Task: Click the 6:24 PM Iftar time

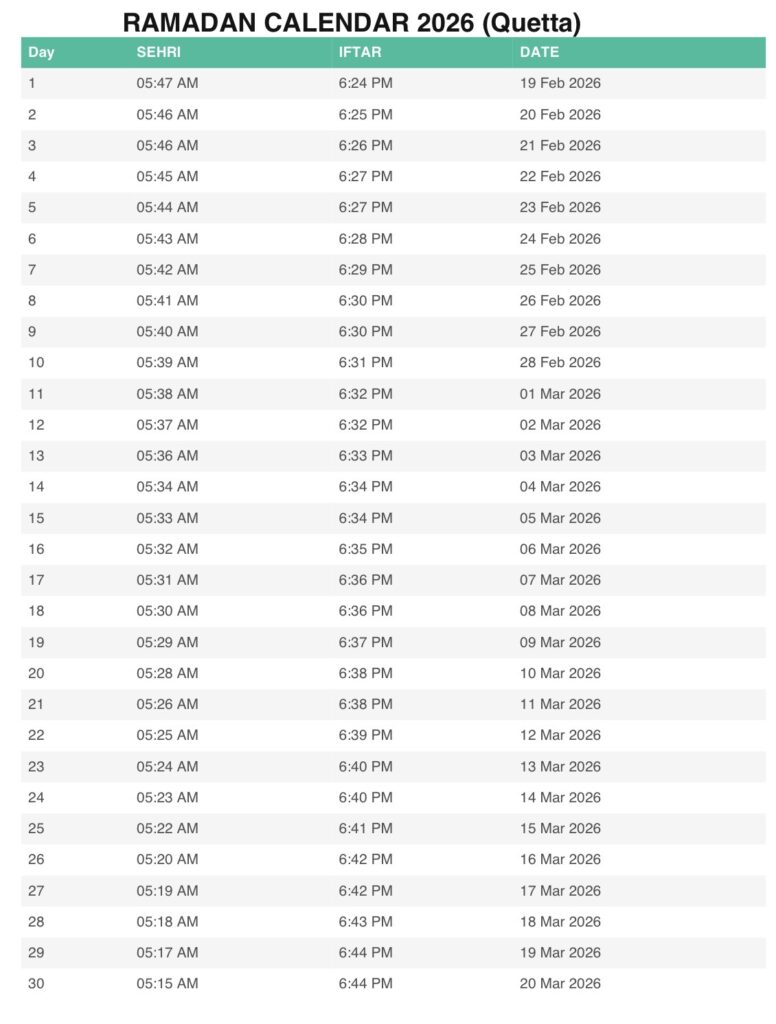Action: point(365,83)
